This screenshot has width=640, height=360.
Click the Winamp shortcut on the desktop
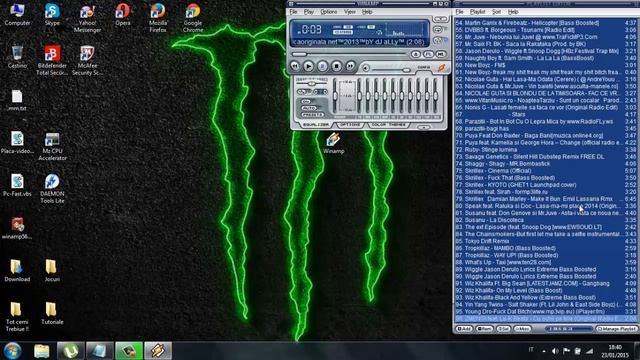pos(333,143)
